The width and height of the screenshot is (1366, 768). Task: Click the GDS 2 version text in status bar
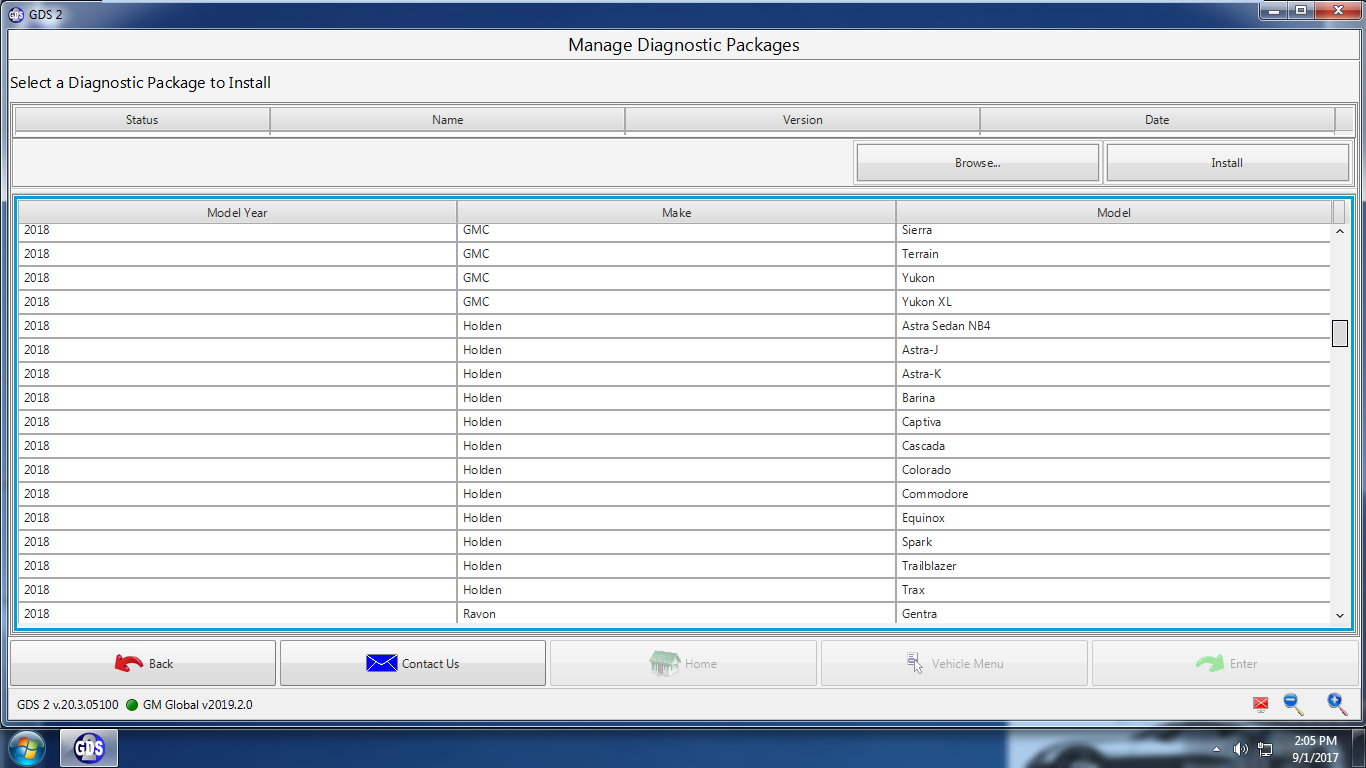tap(68, 705)
